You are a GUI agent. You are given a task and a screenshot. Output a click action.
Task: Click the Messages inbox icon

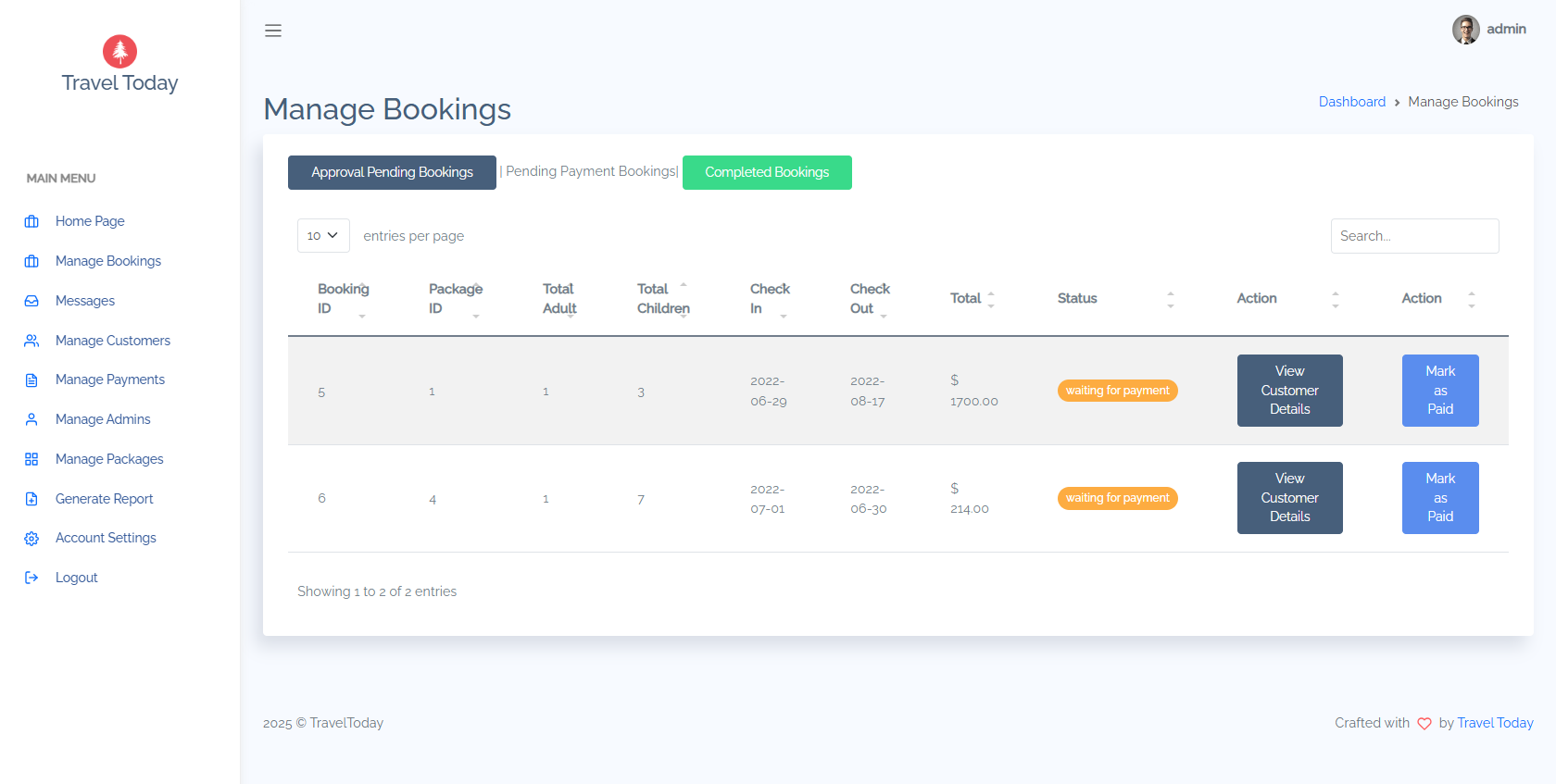31,301
